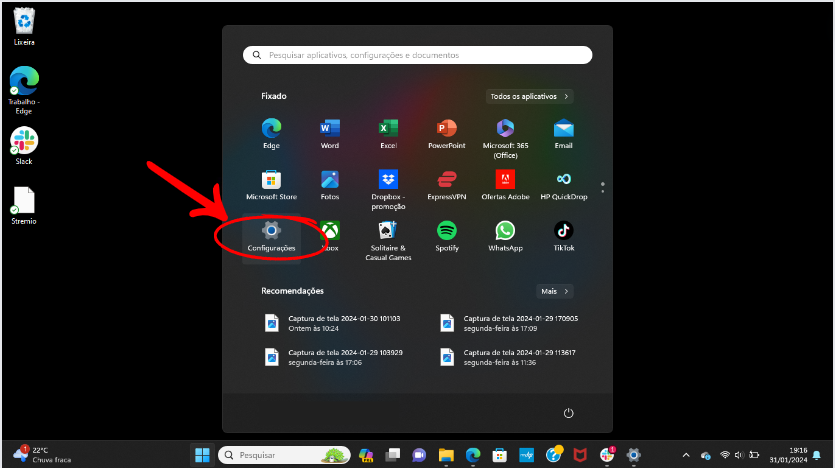Select Slack desktop shortcut

(x=24, y=146)
